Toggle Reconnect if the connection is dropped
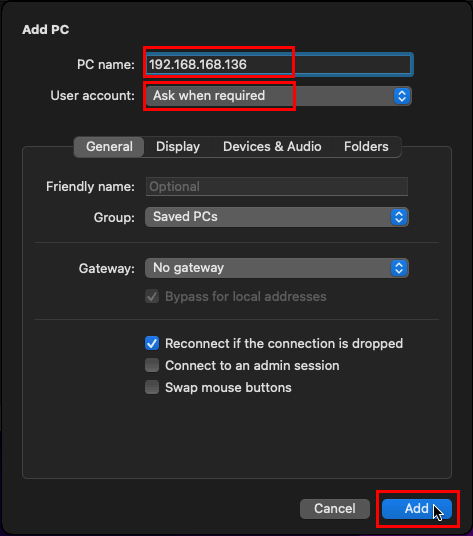Screen dimensions: 473x536 click(x=152, y=343)
